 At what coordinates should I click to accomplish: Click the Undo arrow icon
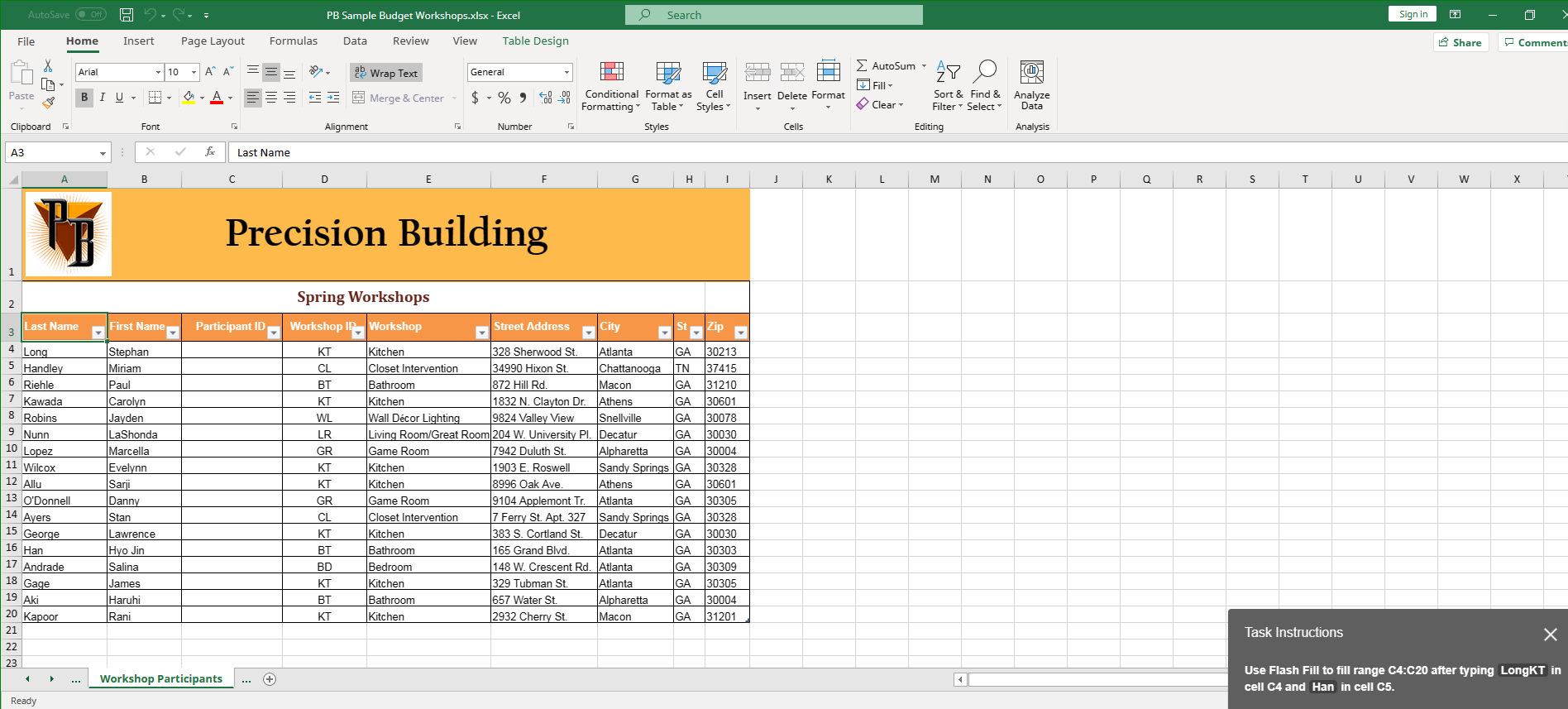[x=150, y=14]
